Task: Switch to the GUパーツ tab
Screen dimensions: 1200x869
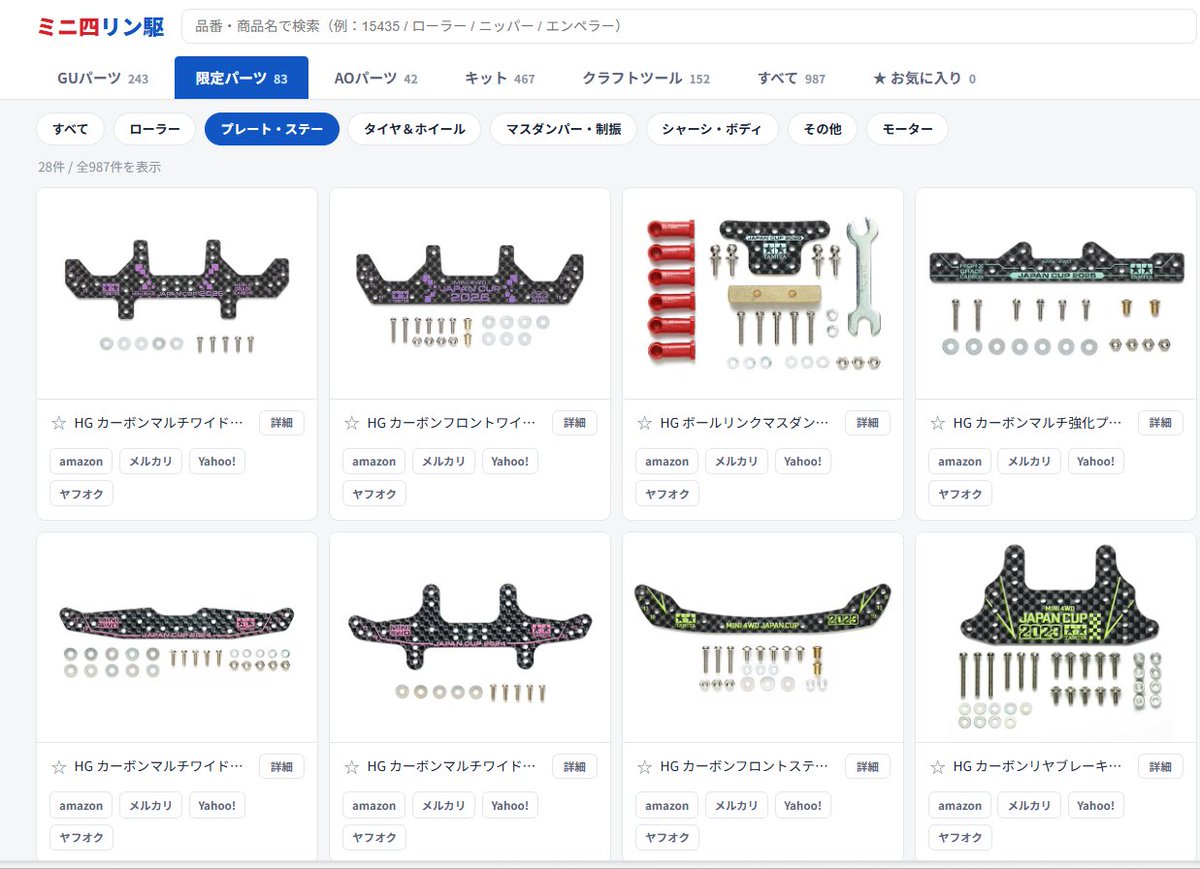Action: [x=103, y=78]
